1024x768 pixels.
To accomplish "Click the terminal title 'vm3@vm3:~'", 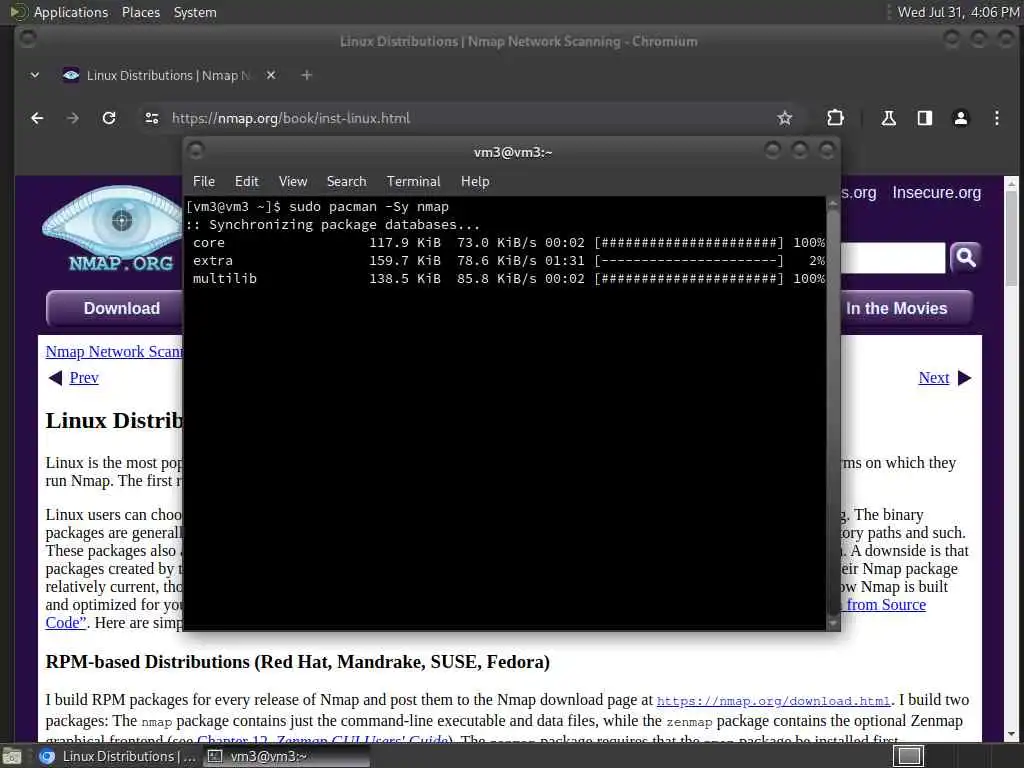I will click(x=513, y=152).
